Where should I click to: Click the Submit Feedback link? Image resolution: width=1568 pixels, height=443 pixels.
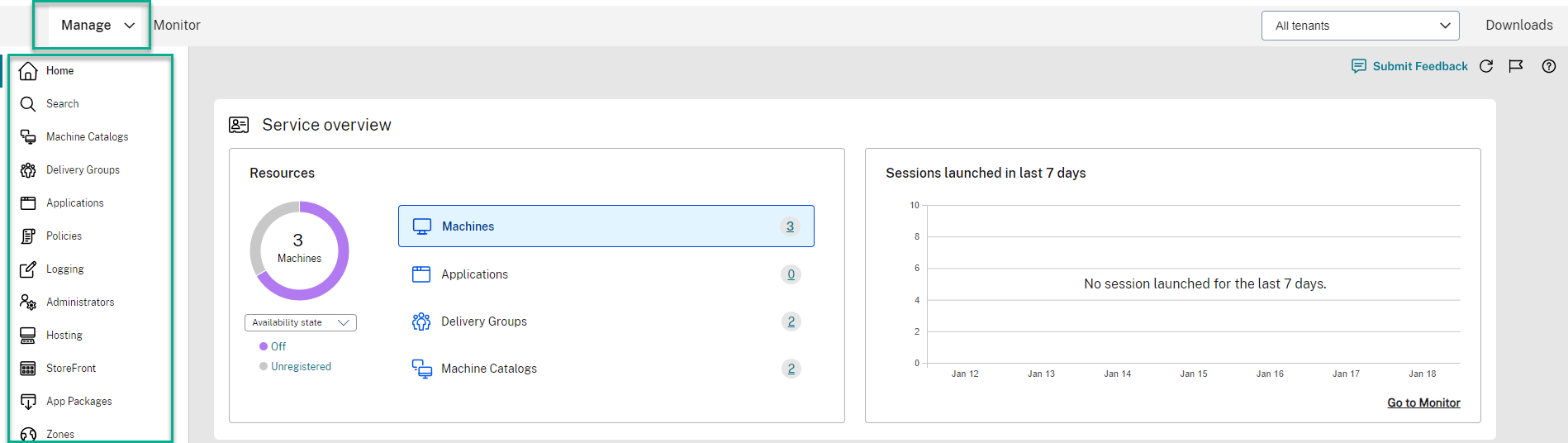[x=1419, y=66]
